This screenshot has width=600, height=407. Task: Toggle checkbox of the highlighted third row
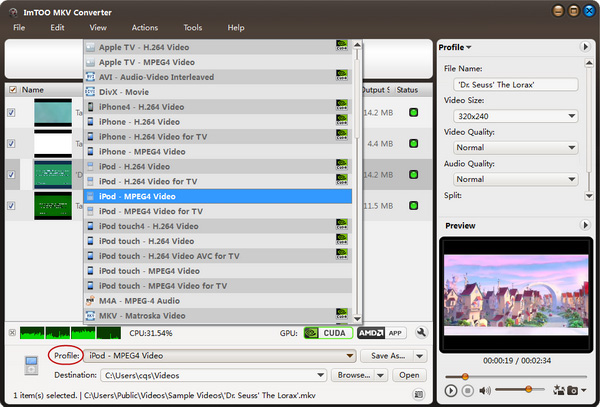pyautogui.click(x=11, y=174)
